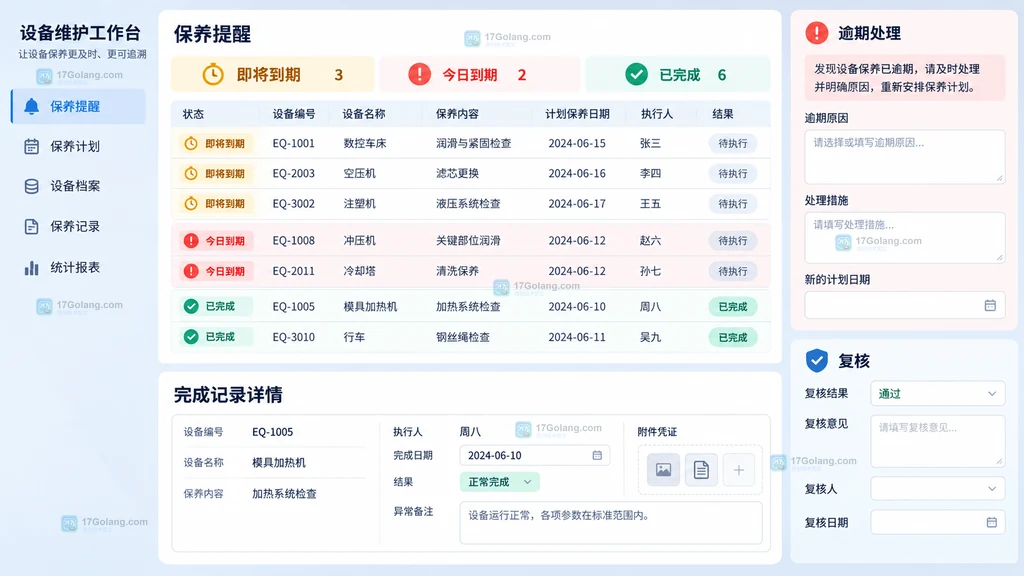Open the document attachment in 附件凭证

(x=701, y=470)
